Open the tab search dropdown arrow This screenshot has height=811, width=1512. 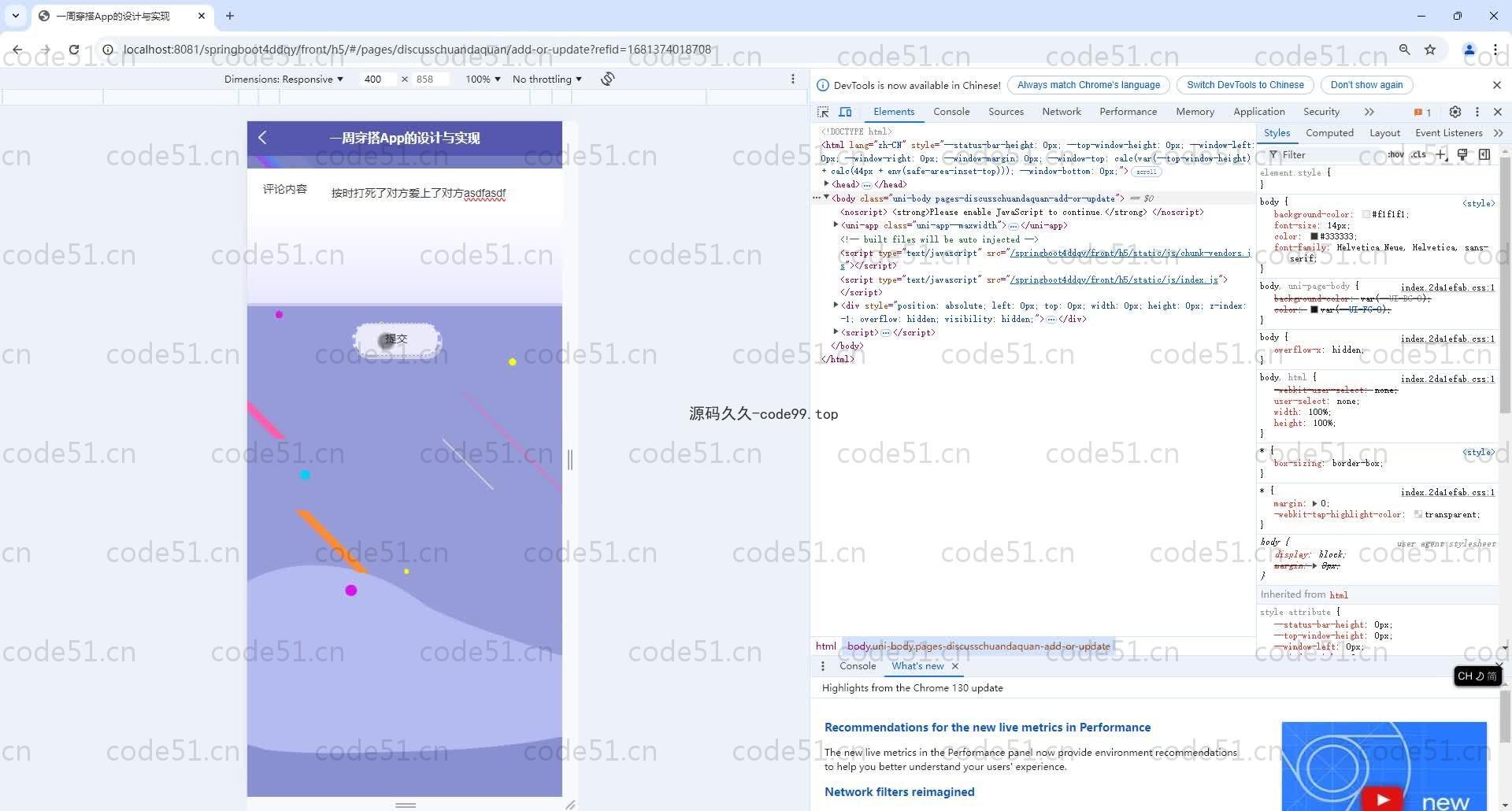16,16
